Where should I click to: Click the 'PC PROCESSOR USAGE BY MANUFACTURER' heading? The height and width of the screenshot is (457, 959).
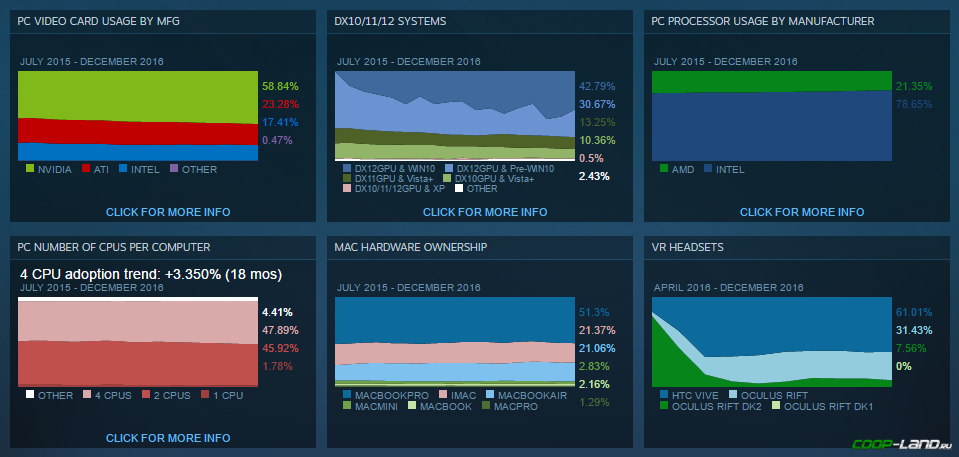[x=763, y=21]
